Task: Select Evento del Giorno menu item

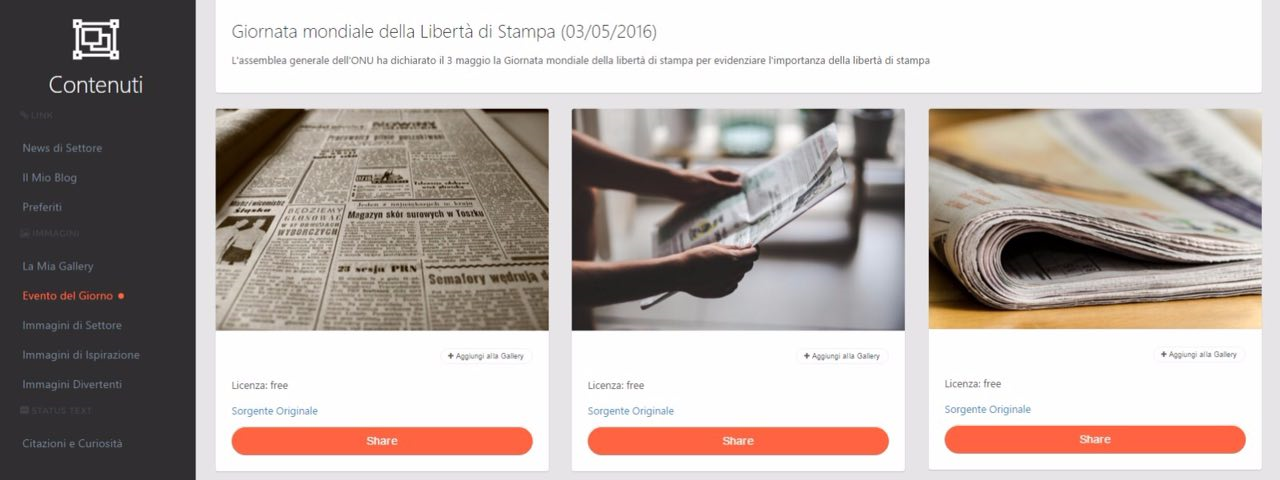Action: [x=68, y=296]
